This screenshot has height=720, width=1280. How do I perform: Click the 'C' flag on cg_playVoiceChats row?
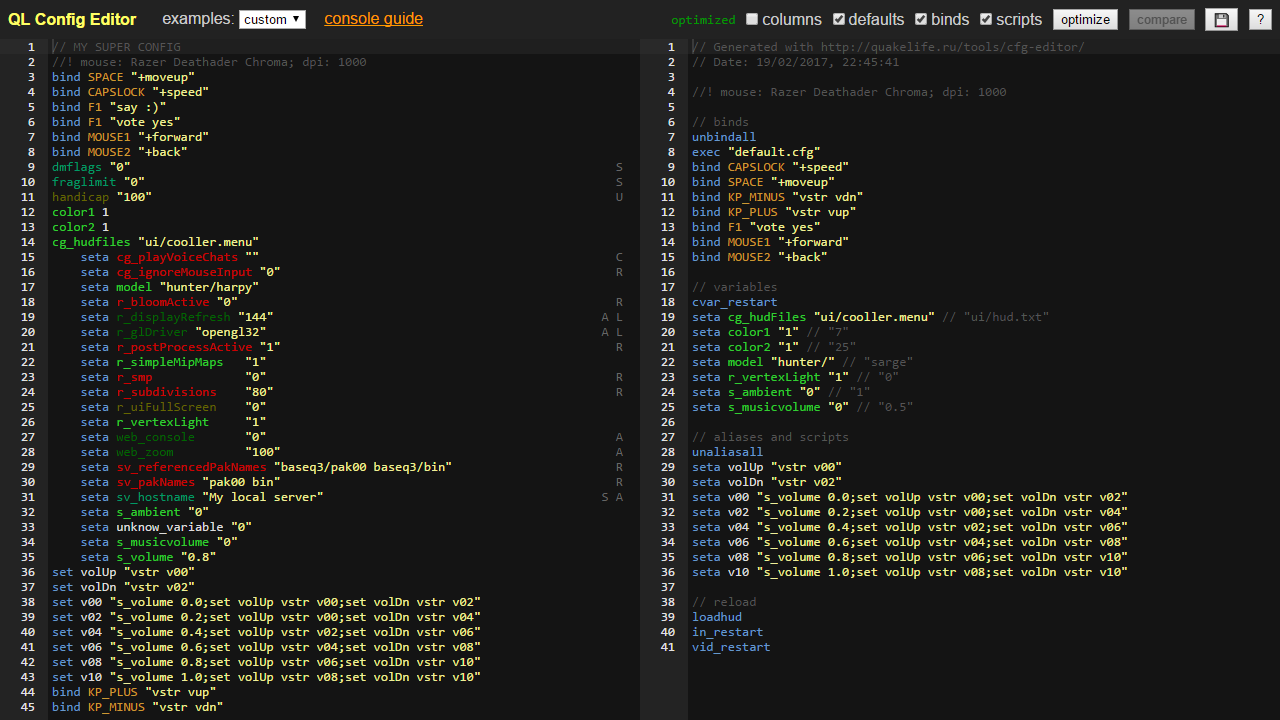click(x=619, y=257)
